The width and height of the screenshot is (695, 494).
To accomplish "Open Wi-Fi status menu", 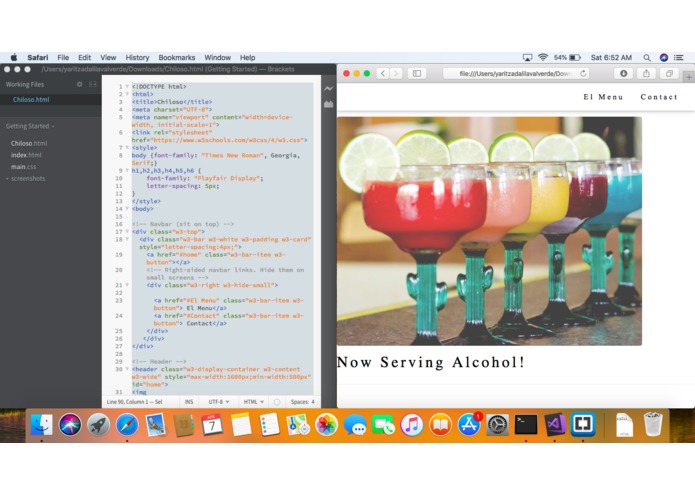I will pos(543,58).
